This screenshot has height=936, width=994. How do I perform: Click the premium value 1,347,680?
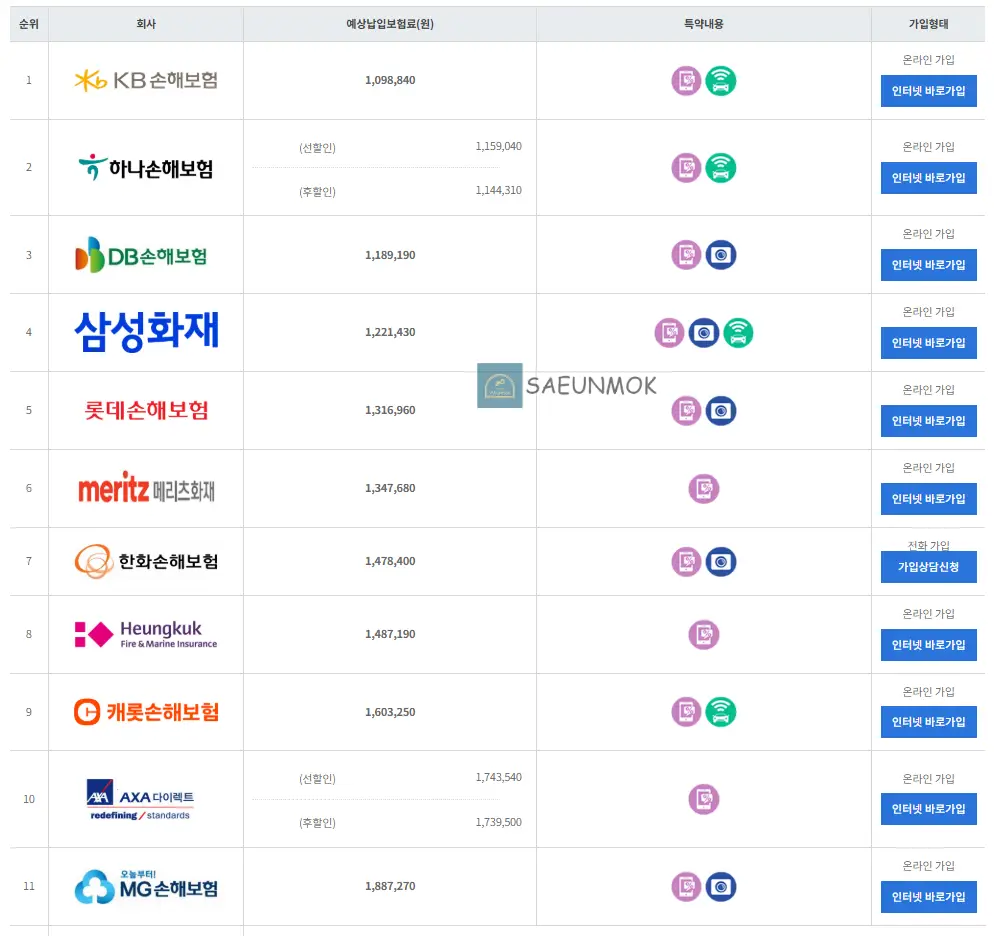point(390,489)
